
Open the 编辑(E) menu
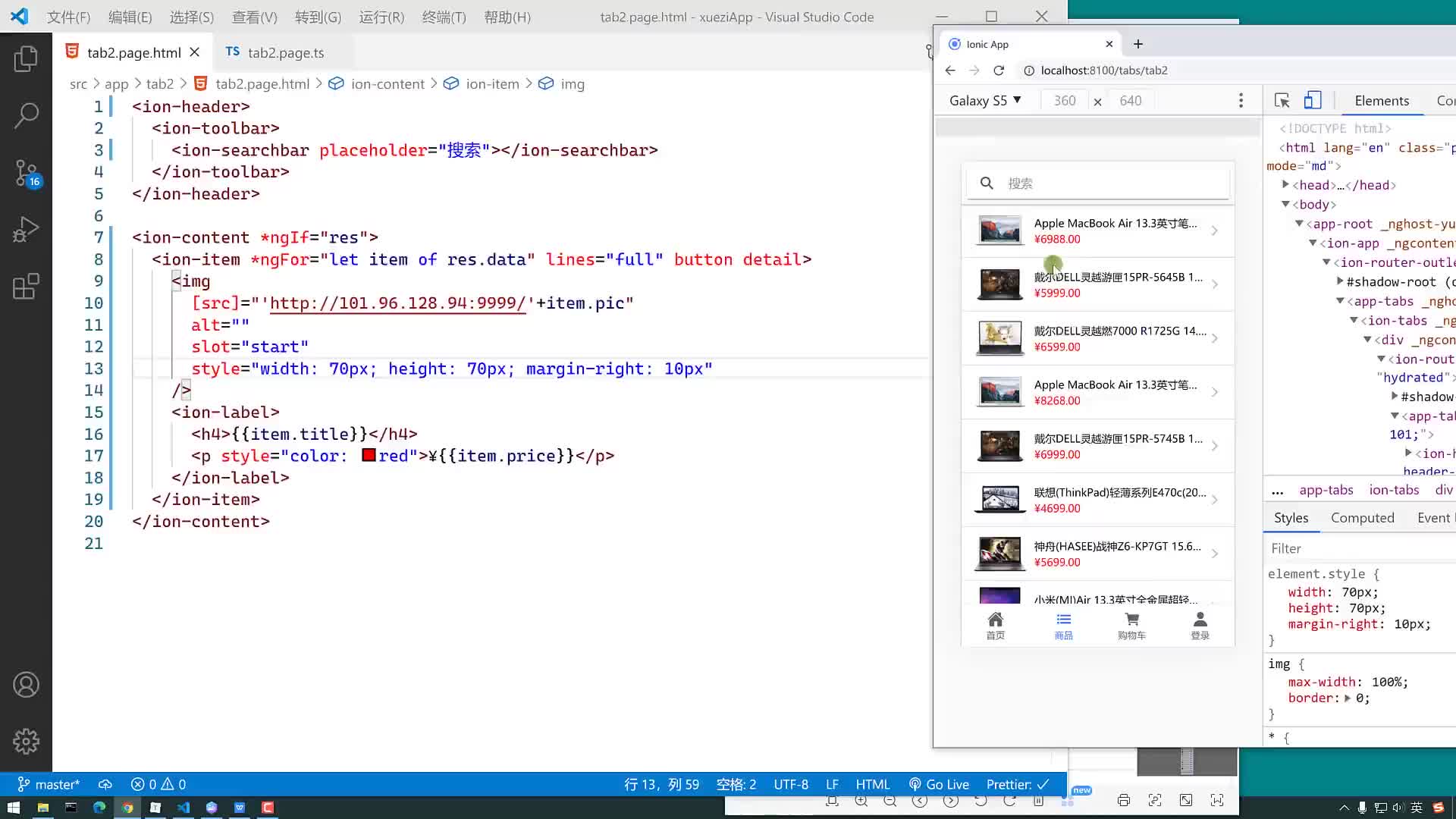[130, 17]
